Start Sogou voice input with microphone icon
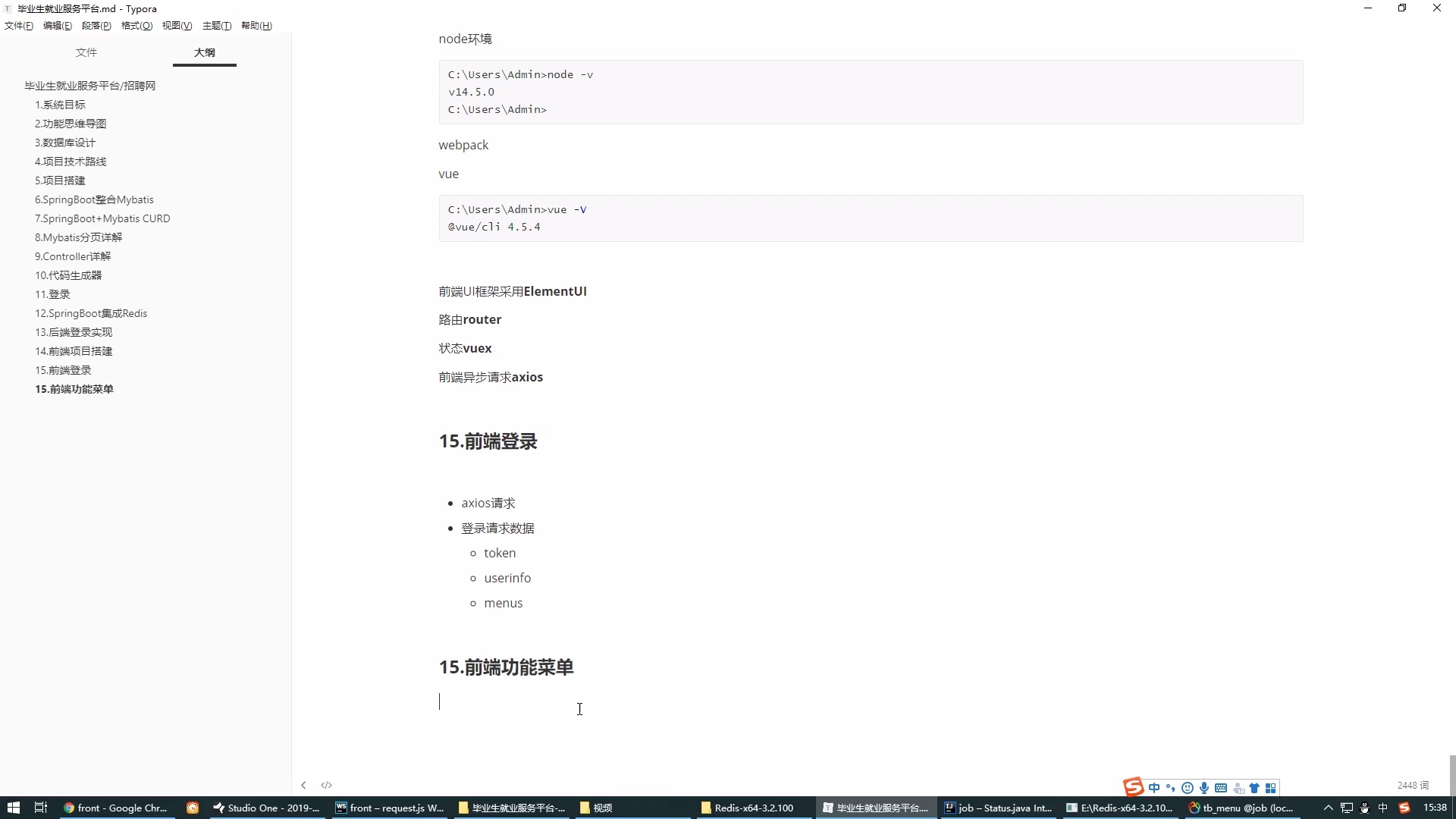Image resolution: width=1456 pixels, height=819 pixels. 1203,789
